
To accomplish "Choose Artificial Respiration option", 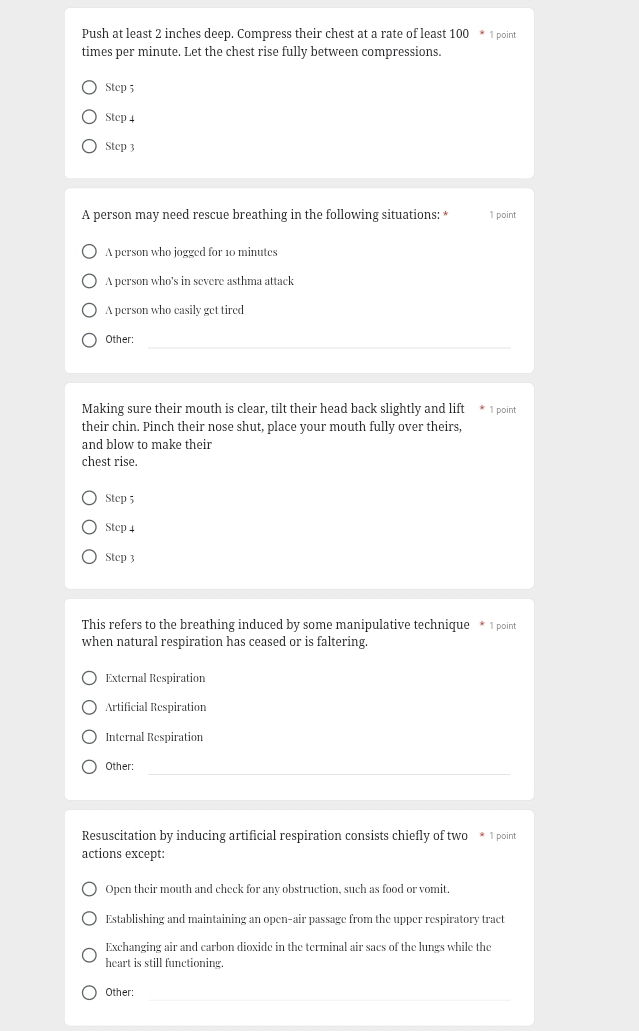I will click(x=89, y=707).
